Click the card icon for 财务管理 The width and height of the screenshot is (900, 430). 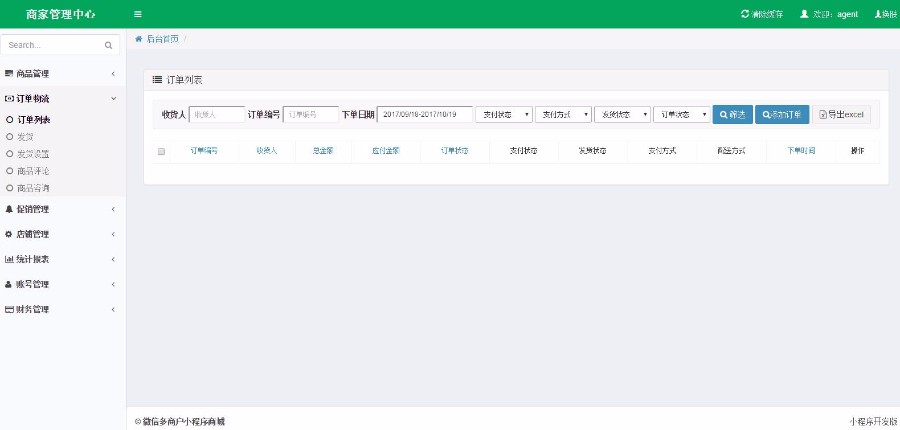(x=9, y=309)
